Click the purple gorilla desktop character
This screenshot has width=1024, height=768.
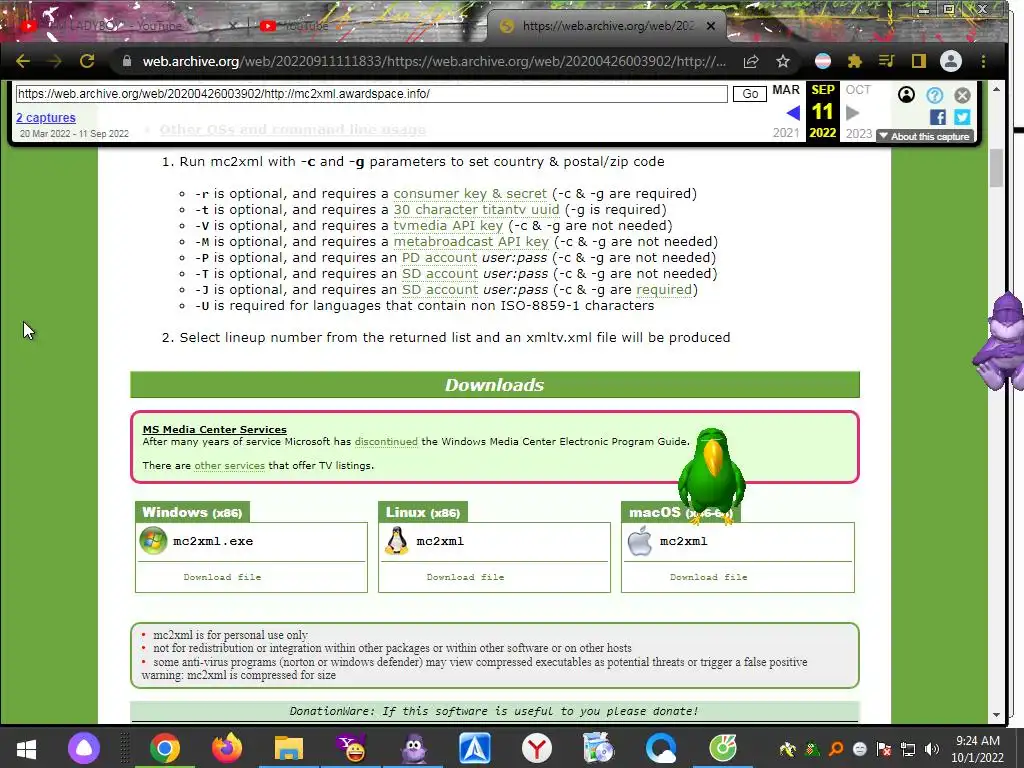(x=999, y=343)
